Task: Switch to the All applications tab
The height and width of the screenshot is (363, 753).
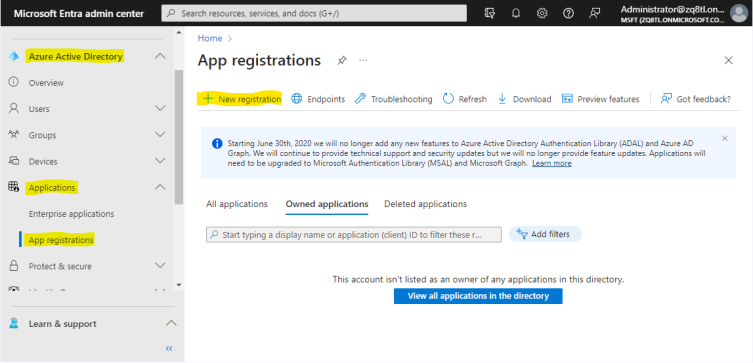Action: coord(237,204)
